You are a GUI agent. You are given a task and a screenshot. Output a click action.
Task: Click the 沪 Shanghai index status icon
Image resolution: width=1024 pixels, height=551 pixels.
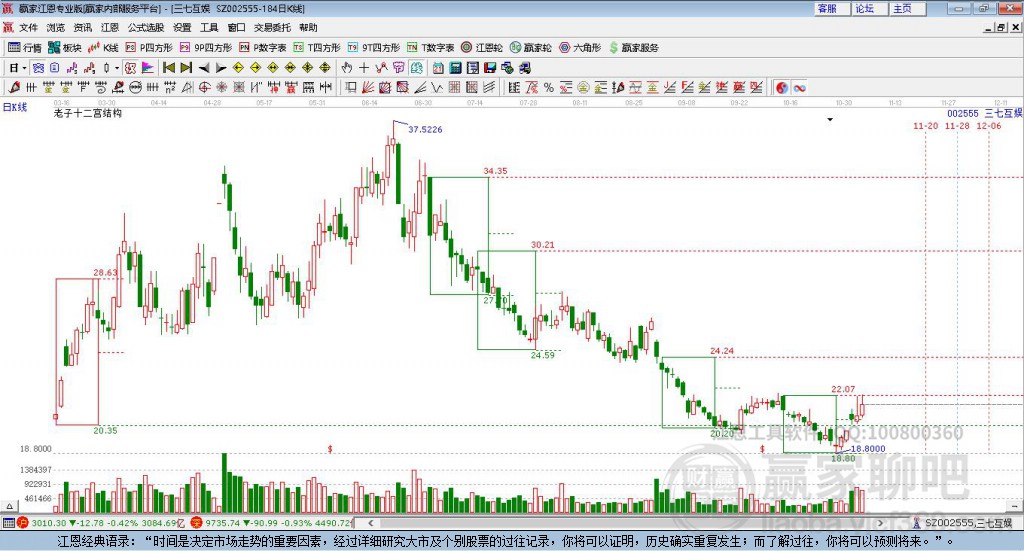click(23, 523)
